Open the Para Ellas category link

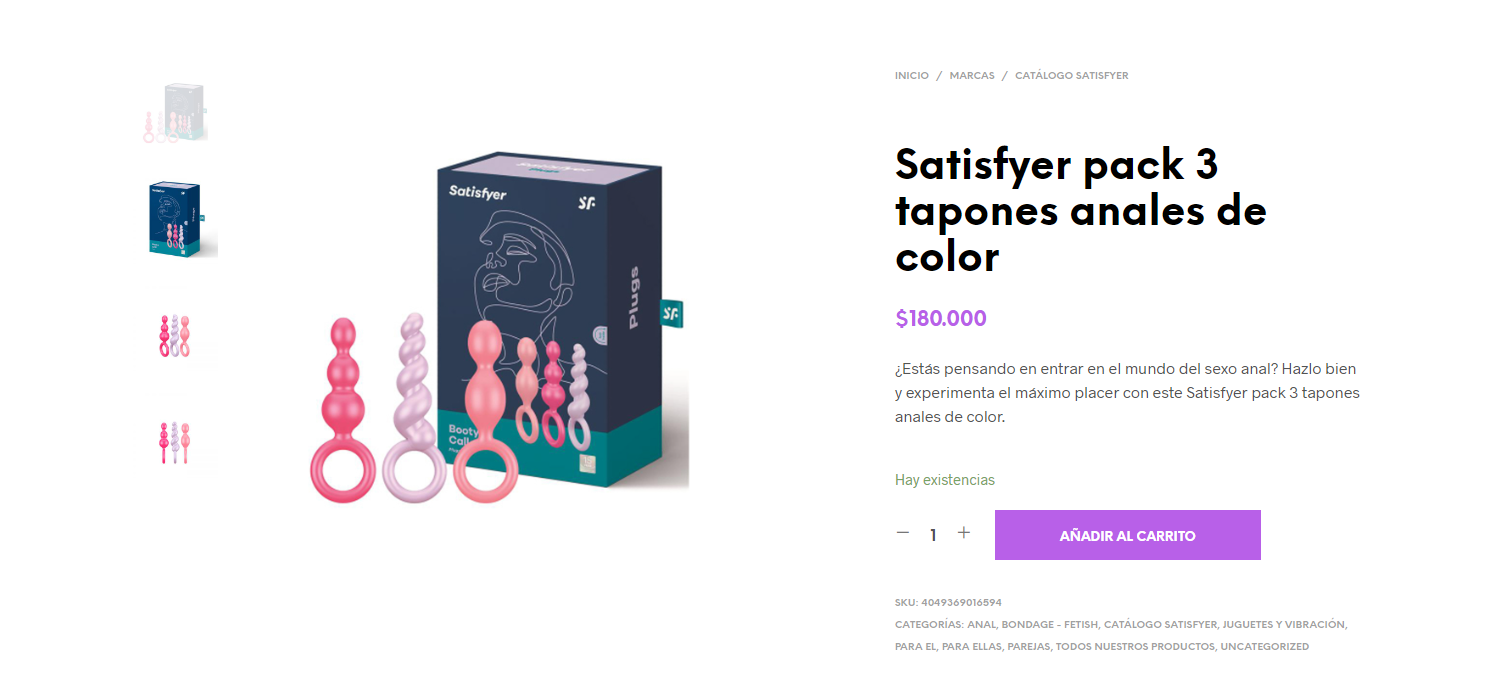pos(971,646)
